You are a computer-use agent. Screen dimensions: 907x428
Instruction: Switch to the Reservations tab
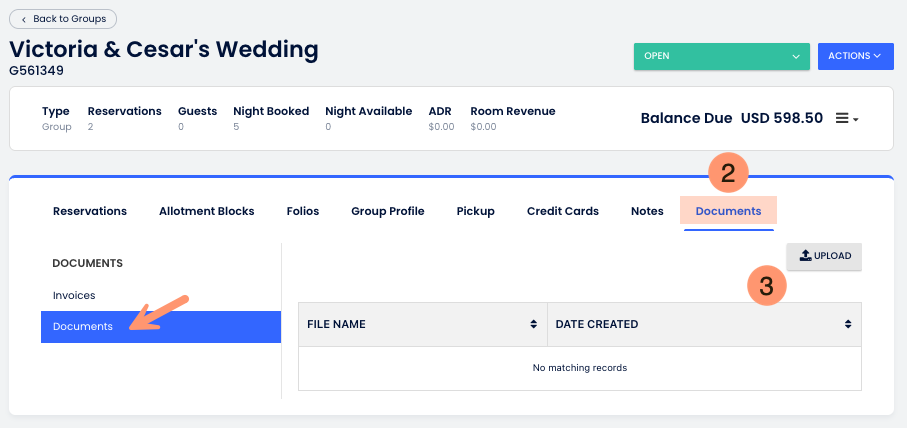[x=90, y=211]
